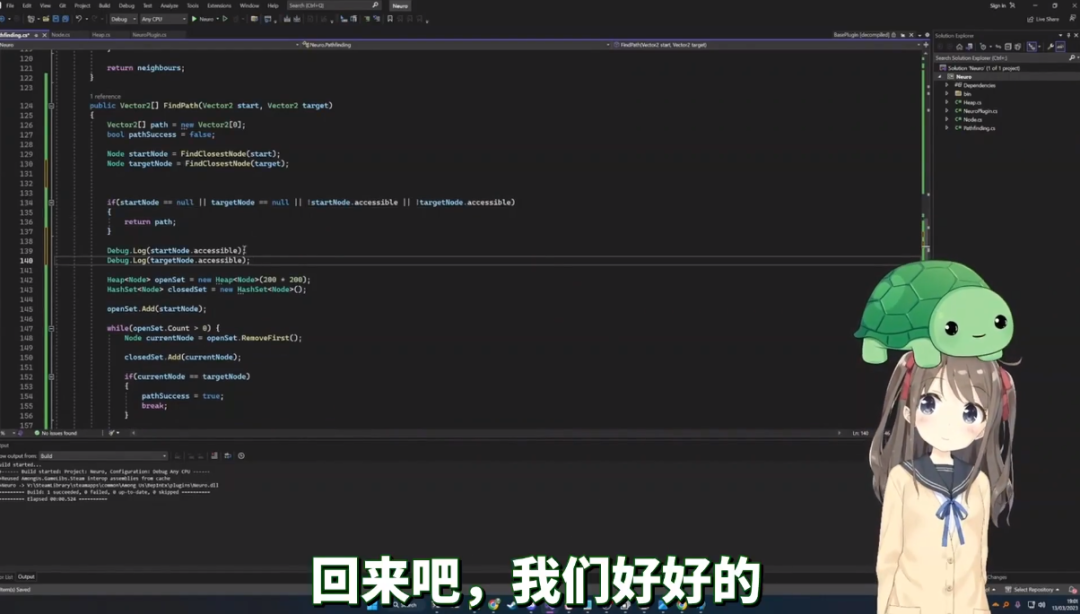Close the Pathfinding.cs tab
This screenshot has width=1080, height=614.
pyautogui.click(x=45, y=35)
